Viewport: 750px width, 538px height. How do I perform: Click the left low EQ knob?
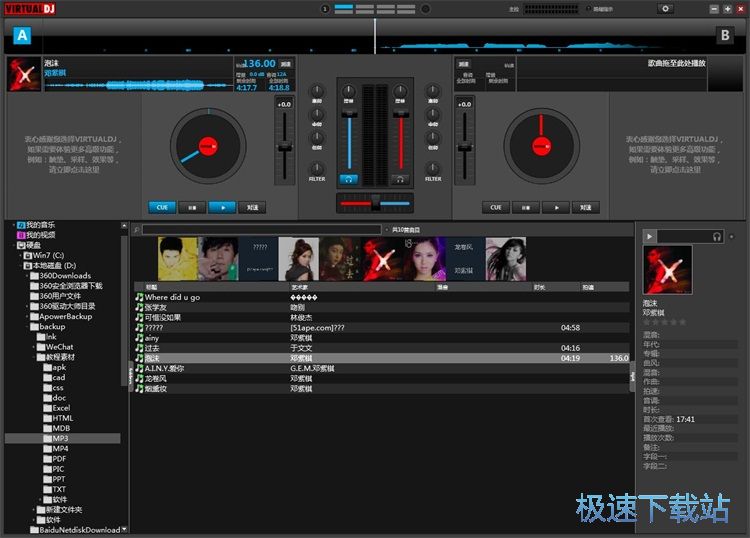pyautogui.click(x=317, y=138)
